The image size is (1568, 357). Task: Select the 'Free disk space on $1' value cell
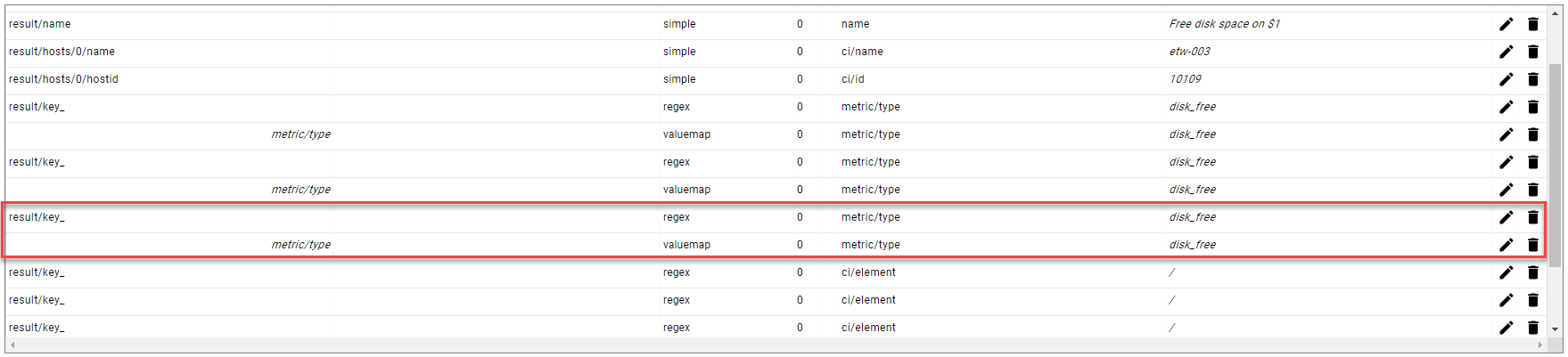click(1224, 24)
